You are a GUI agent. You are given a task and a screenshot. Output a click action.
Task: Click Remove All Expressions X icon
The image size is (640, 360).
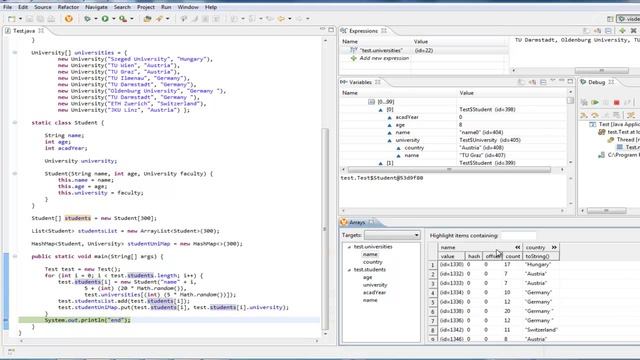(633, 31)
